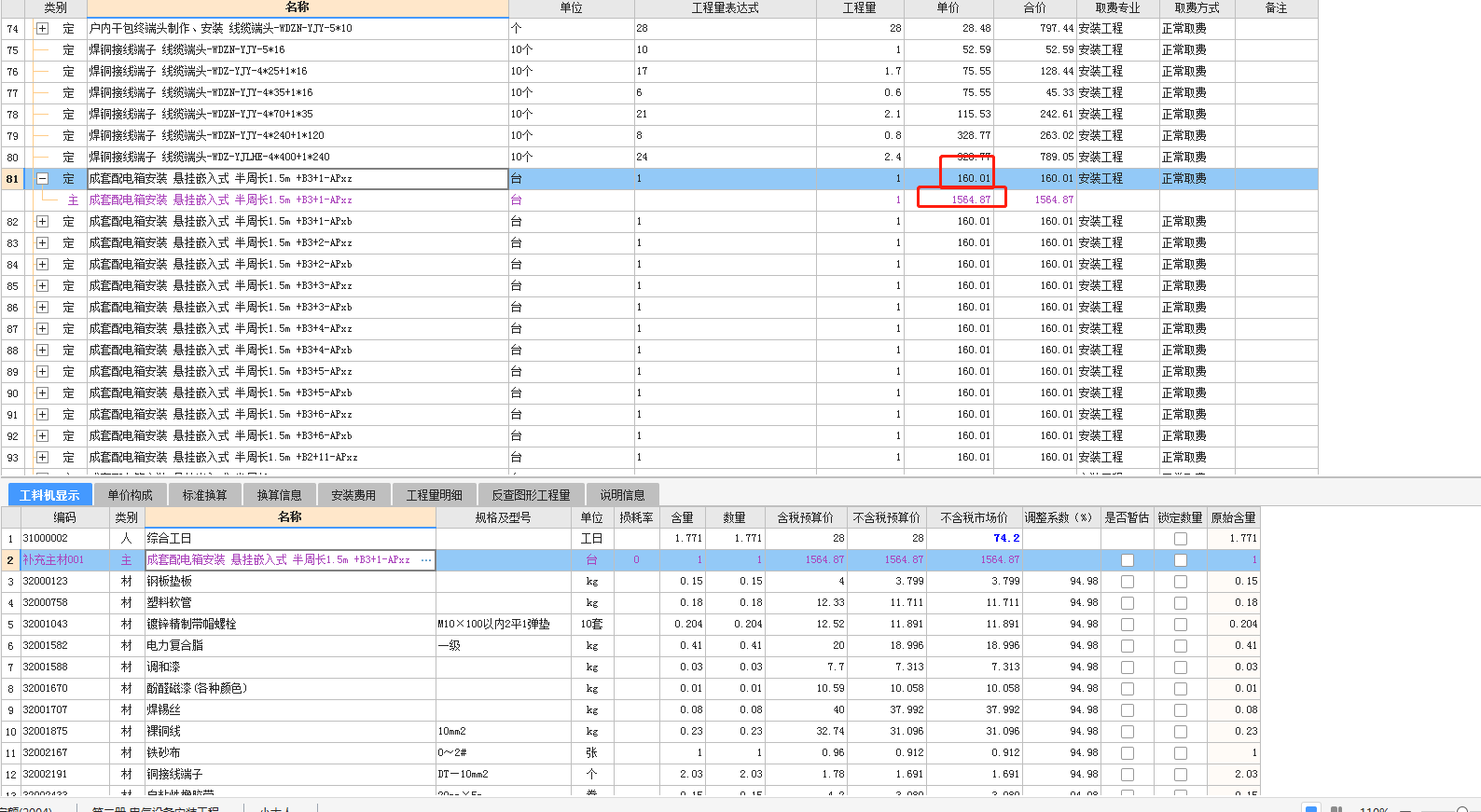This screenshot has height=812, width=1481.
Task: Open the 反查图形工程量 tab
Action: pyautogui.click(x=531, y=495)
